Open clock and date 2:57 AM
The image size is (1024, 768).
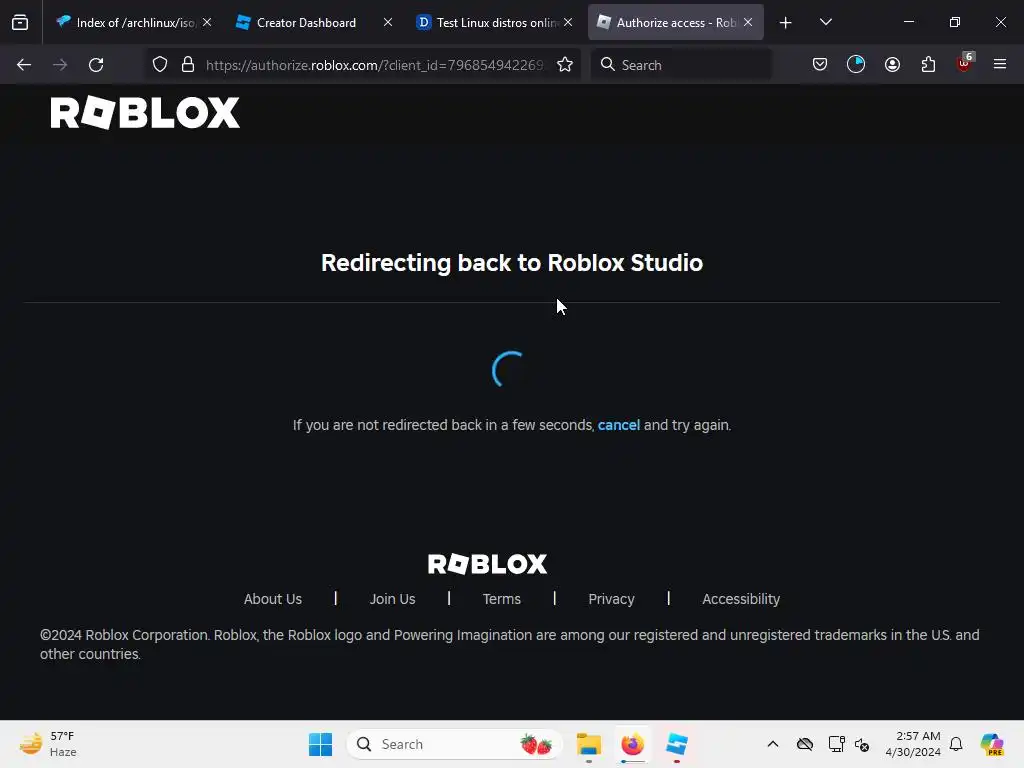point(913,744)
